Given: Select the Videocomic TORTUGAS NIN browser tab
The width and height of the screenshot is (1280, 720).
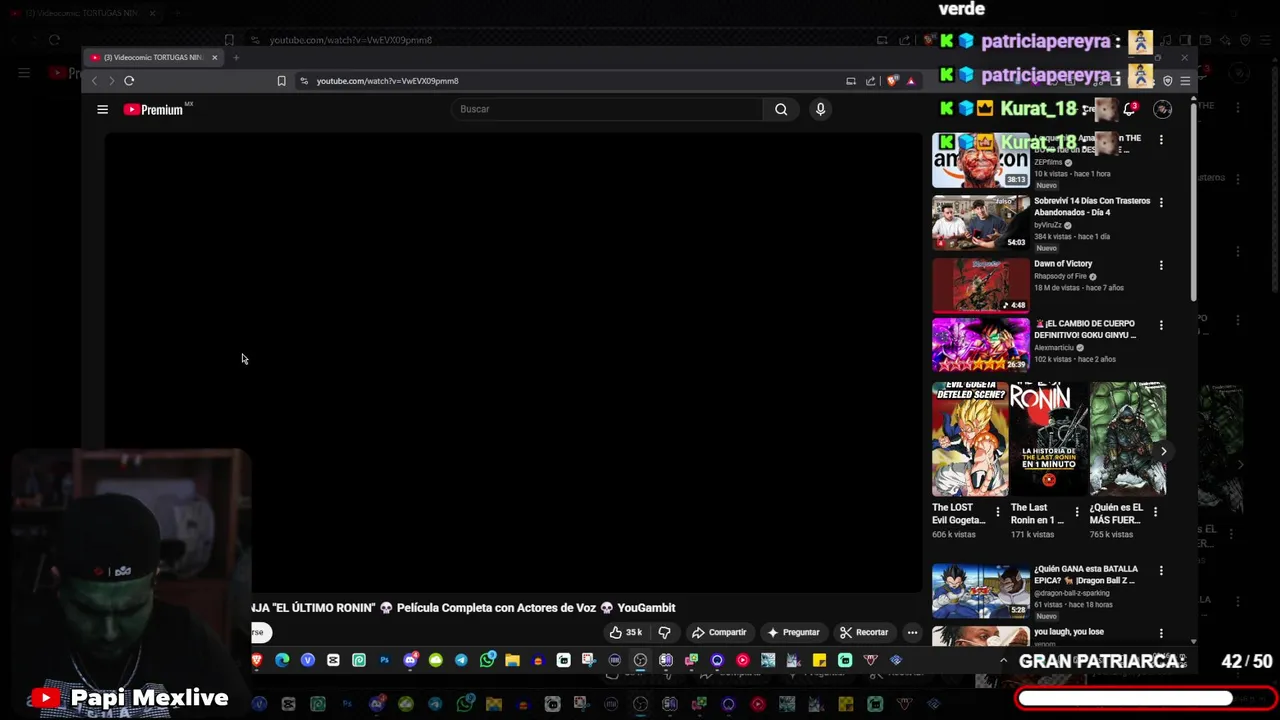Looking at the screenshot, I should [x=153, y=57].
